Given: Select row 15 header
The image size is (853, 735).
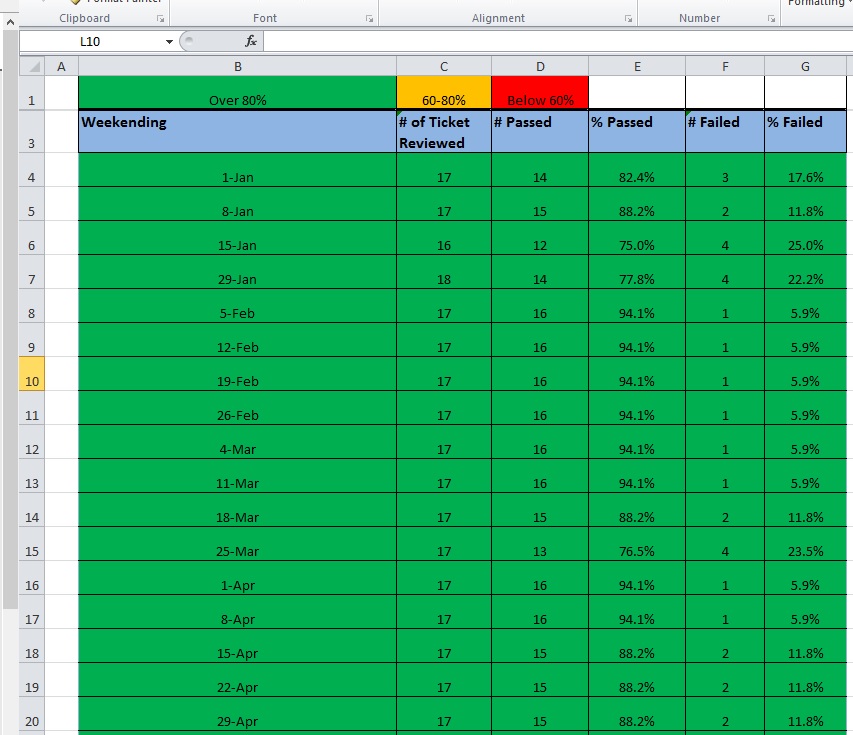Looking at the screenshot, I should pos(32,544).
